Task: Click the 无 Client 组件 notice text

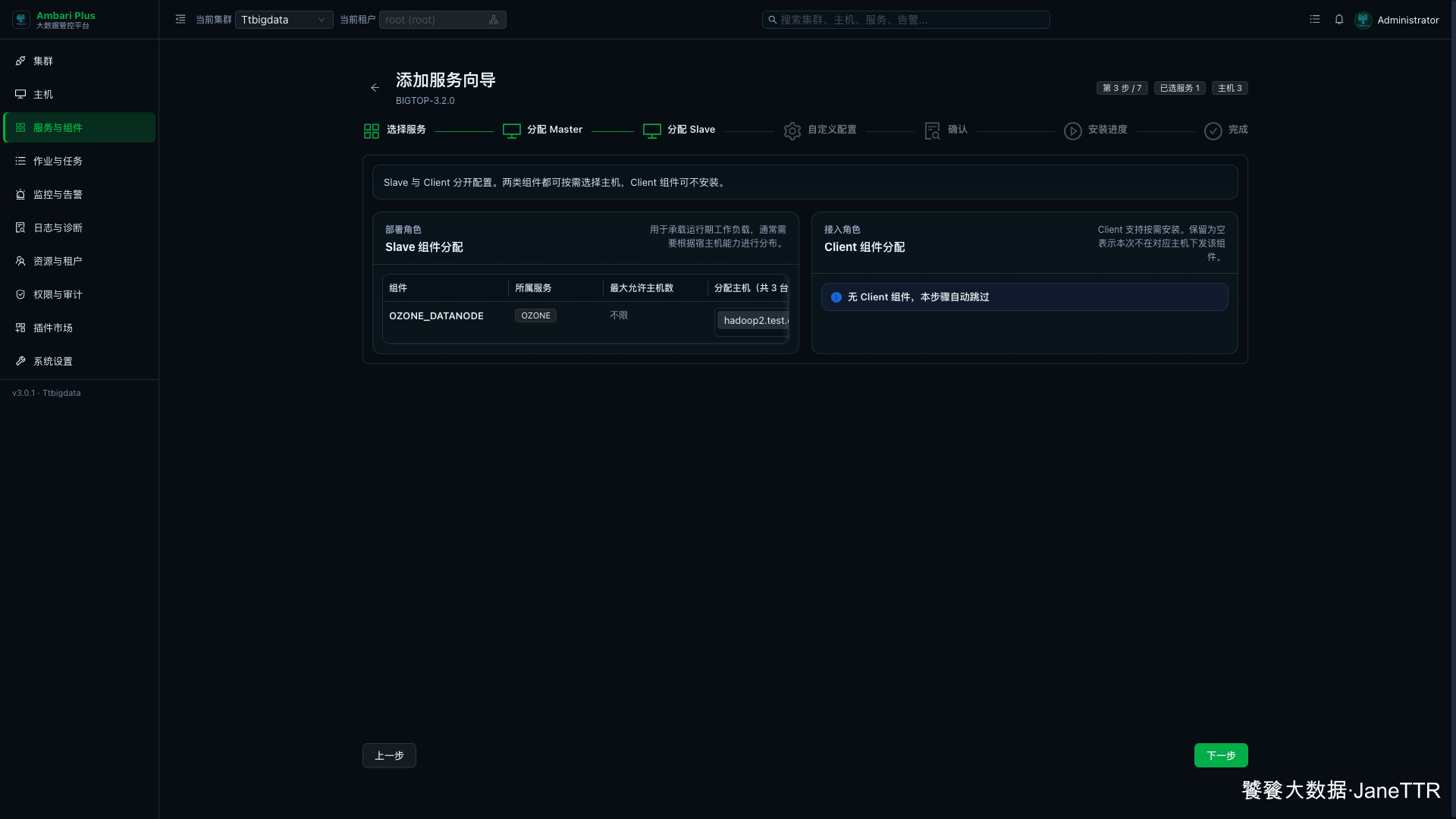Action: (918, 297)
